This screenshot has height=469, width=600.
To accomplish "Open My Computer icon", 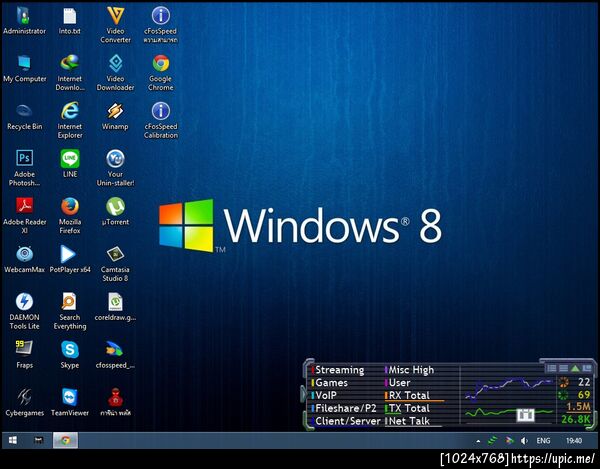I will point(24,69).
